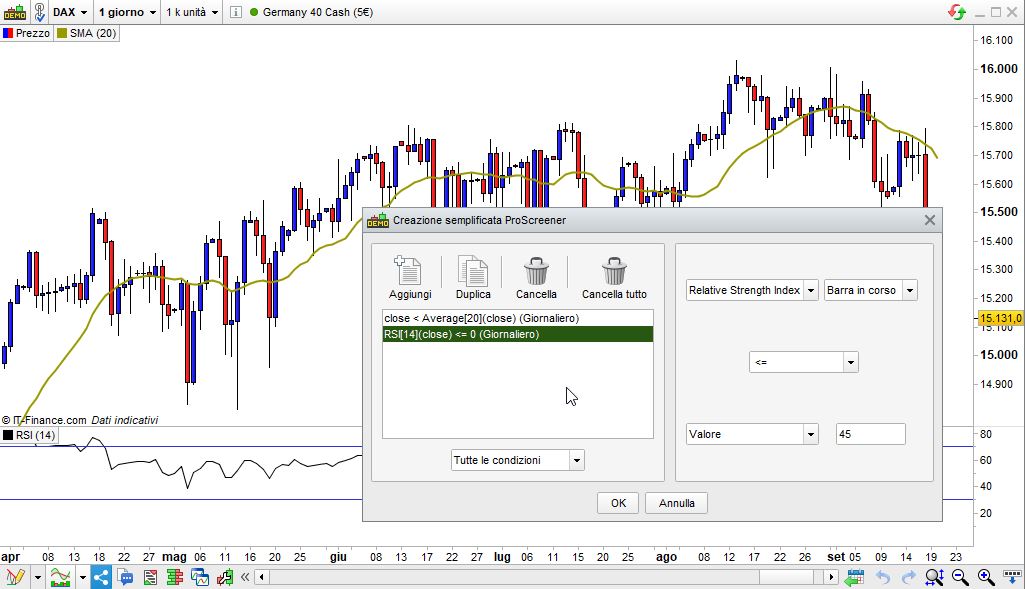Open the 'Relative Strength Index' indicator dropdown

click(x=752, y=290)
